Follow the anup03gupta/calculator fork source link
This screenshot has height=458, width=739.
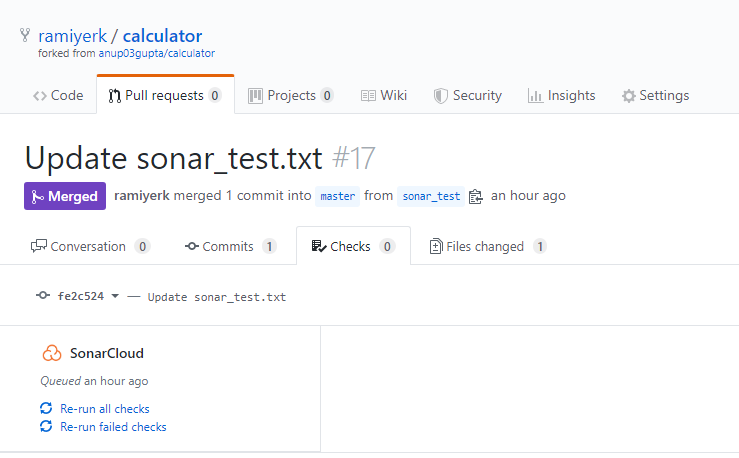pos(156,53)
